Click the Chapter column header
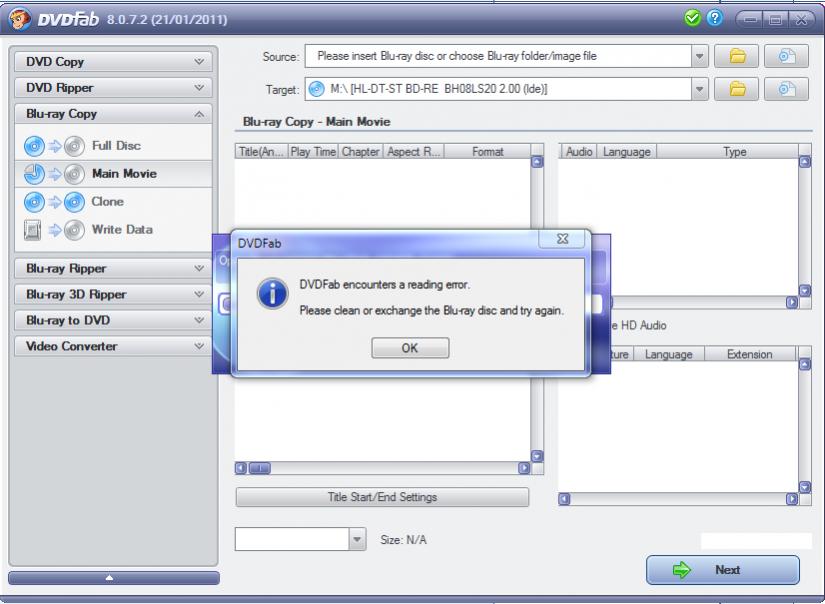This screenshot has height=604, width=825. pos(360,152)
